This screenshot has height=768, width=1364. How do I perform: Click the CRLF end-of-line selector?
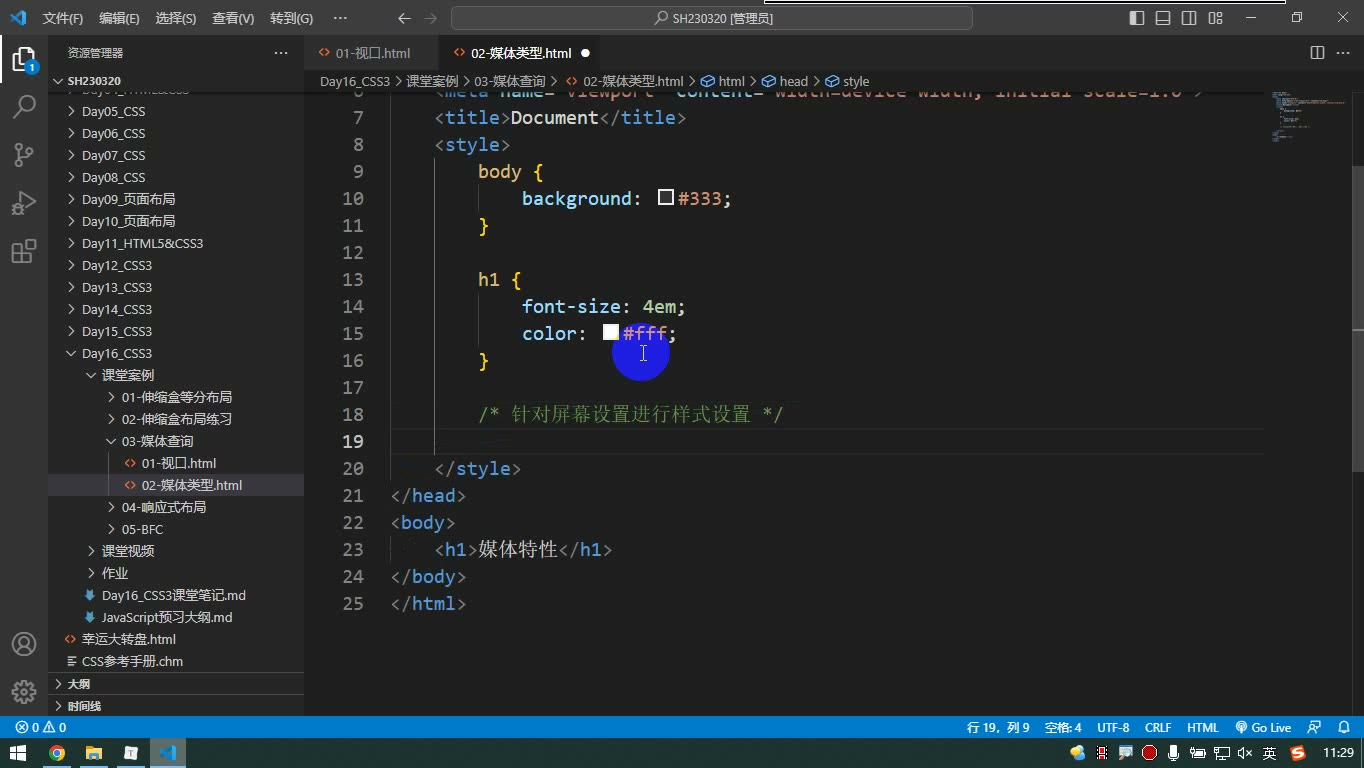coord(1158,728)
